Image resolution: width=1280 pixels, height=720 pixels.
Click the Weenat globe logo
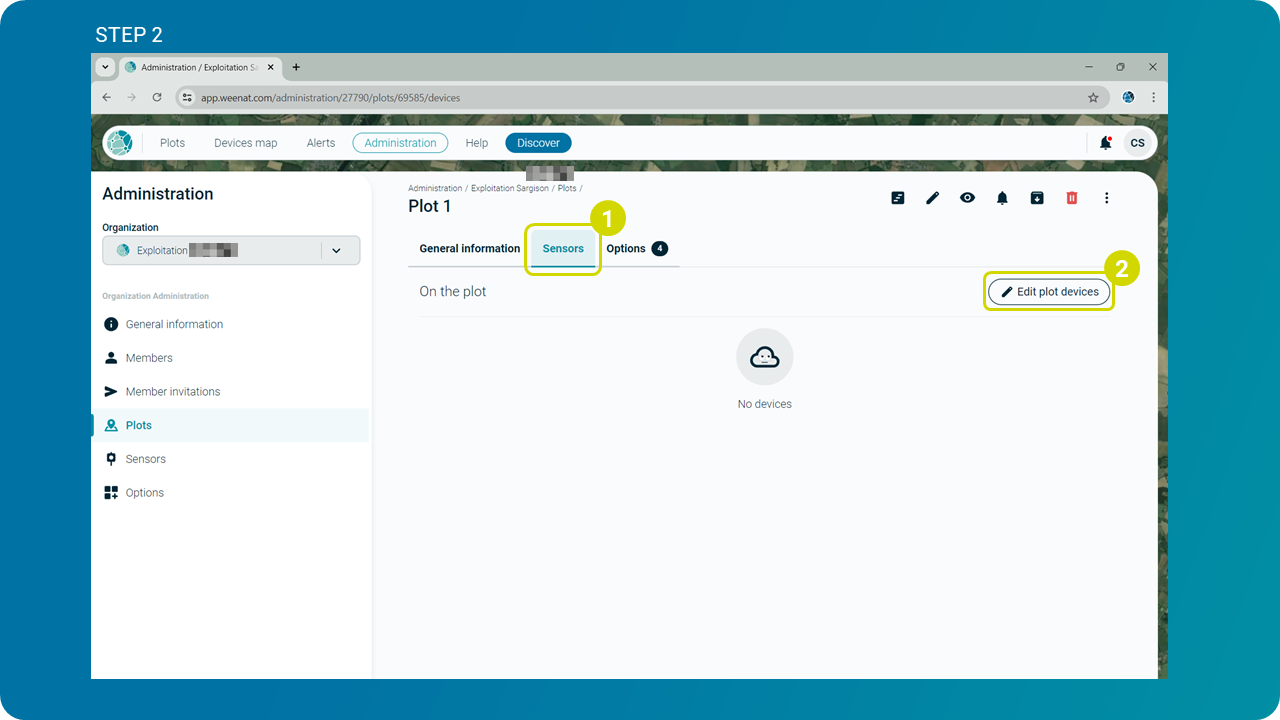[x=119, y=142]
